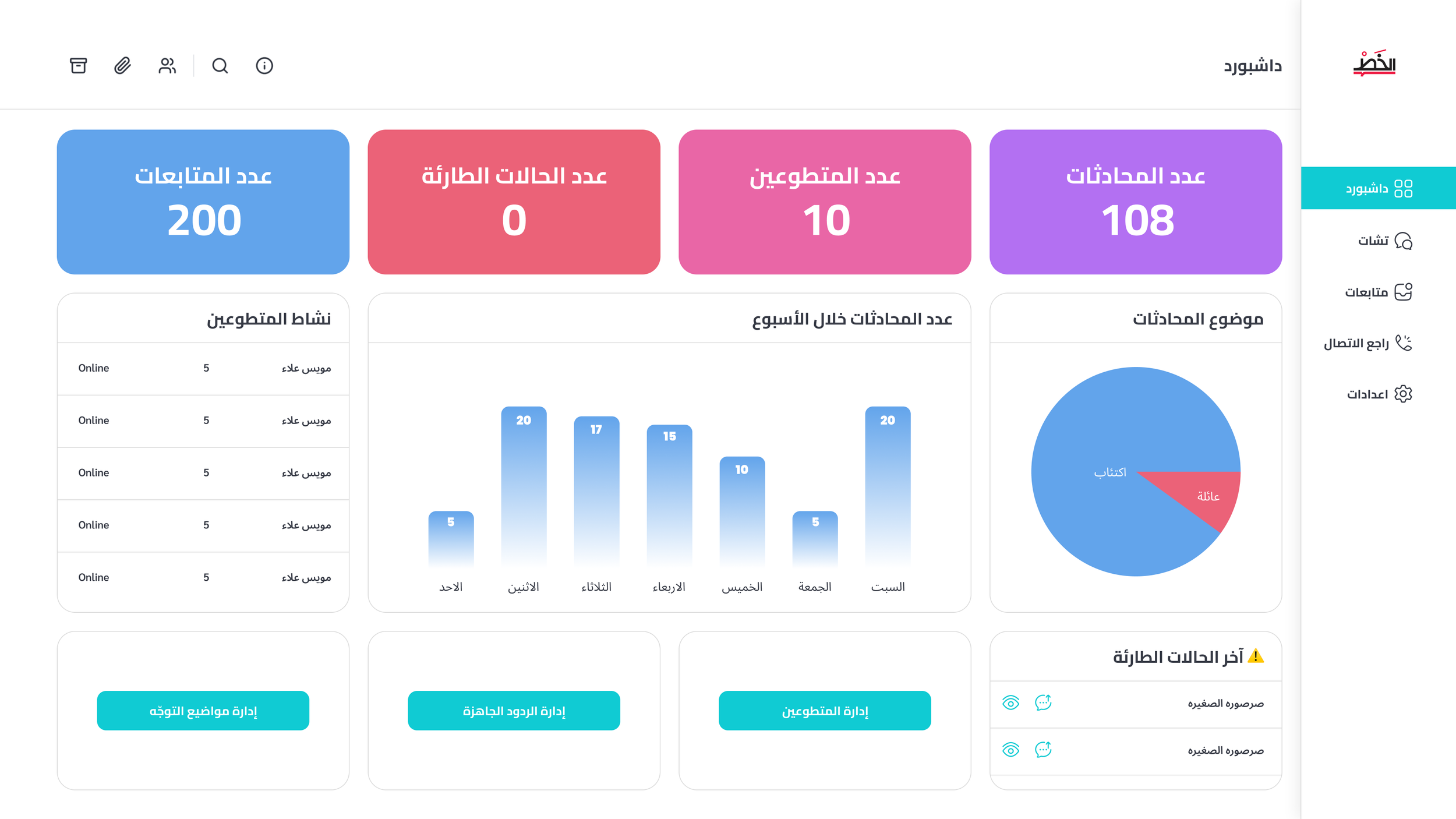Toggle the eye icon on the second emergency case

tap(1011, 751)
